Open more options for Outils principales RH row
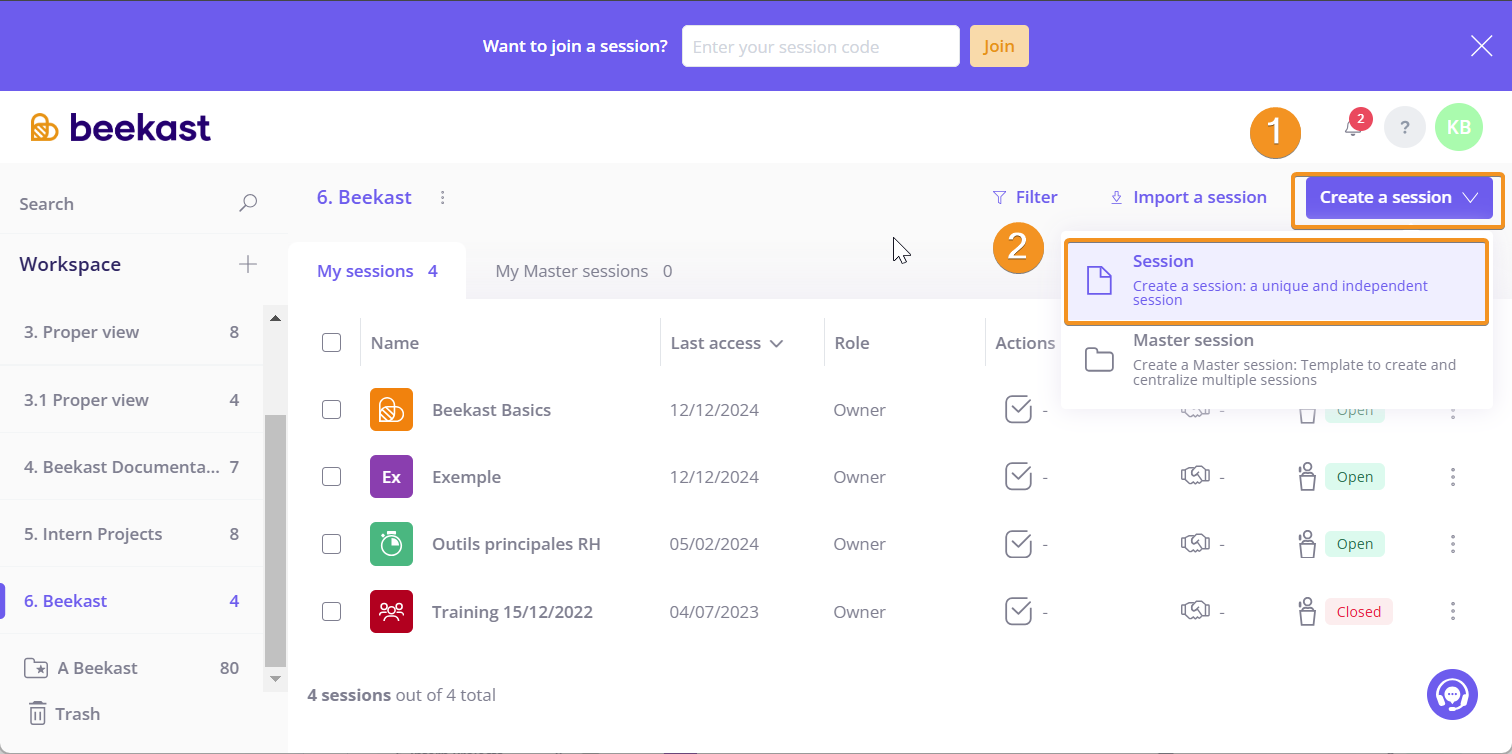The image size is (1512, 754). (x=1453, y=544)
